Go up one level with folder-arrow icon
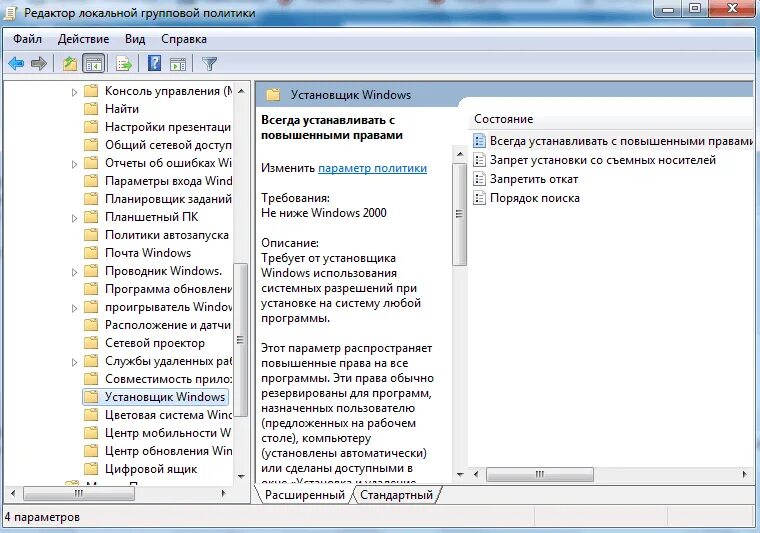Viewport: 760px width, 533px height. point(70,63)
